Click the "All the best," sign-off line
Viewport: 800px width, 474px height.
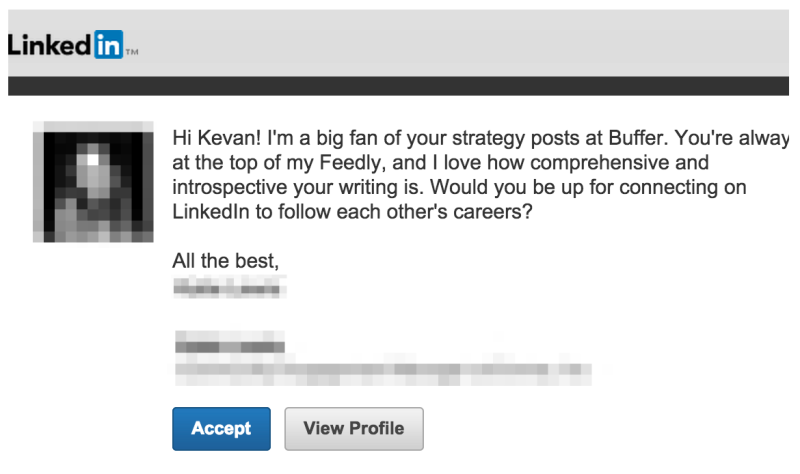226,261
